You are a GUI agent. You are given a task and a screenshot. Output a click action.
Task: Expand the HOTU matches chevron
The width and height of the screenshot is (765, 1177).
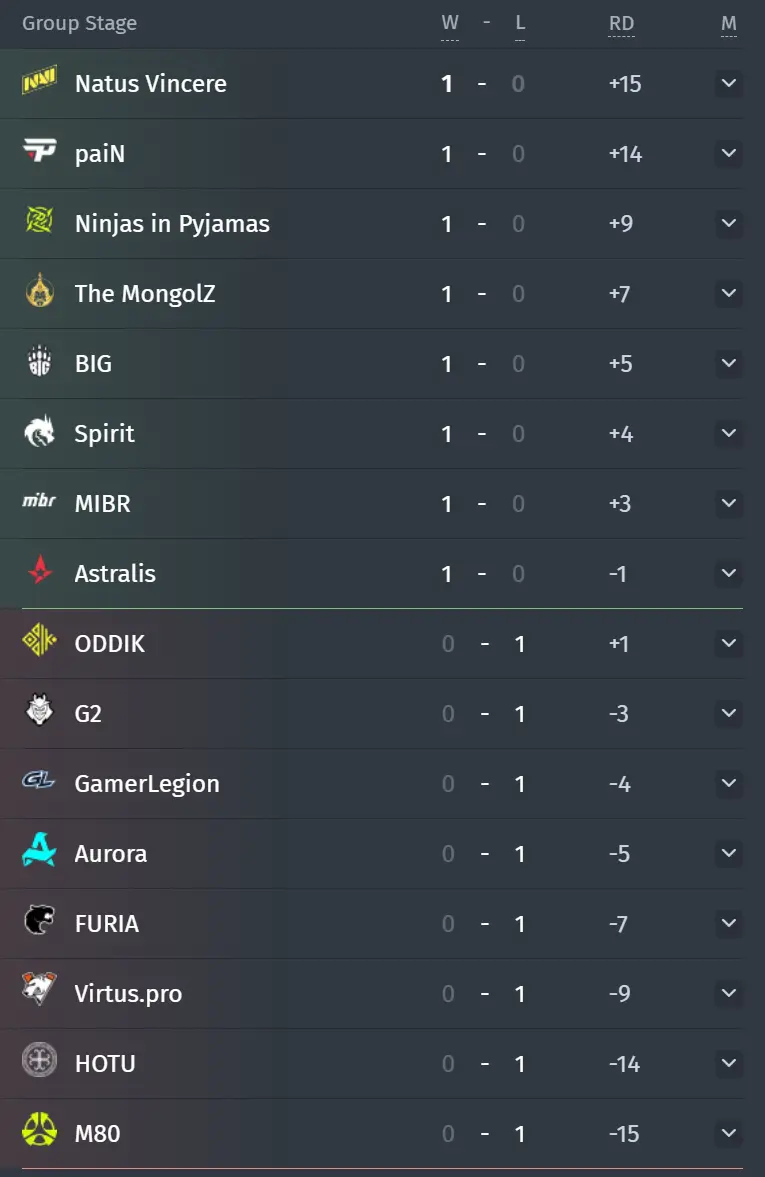pyautogui.click(x=729, y=1062)
